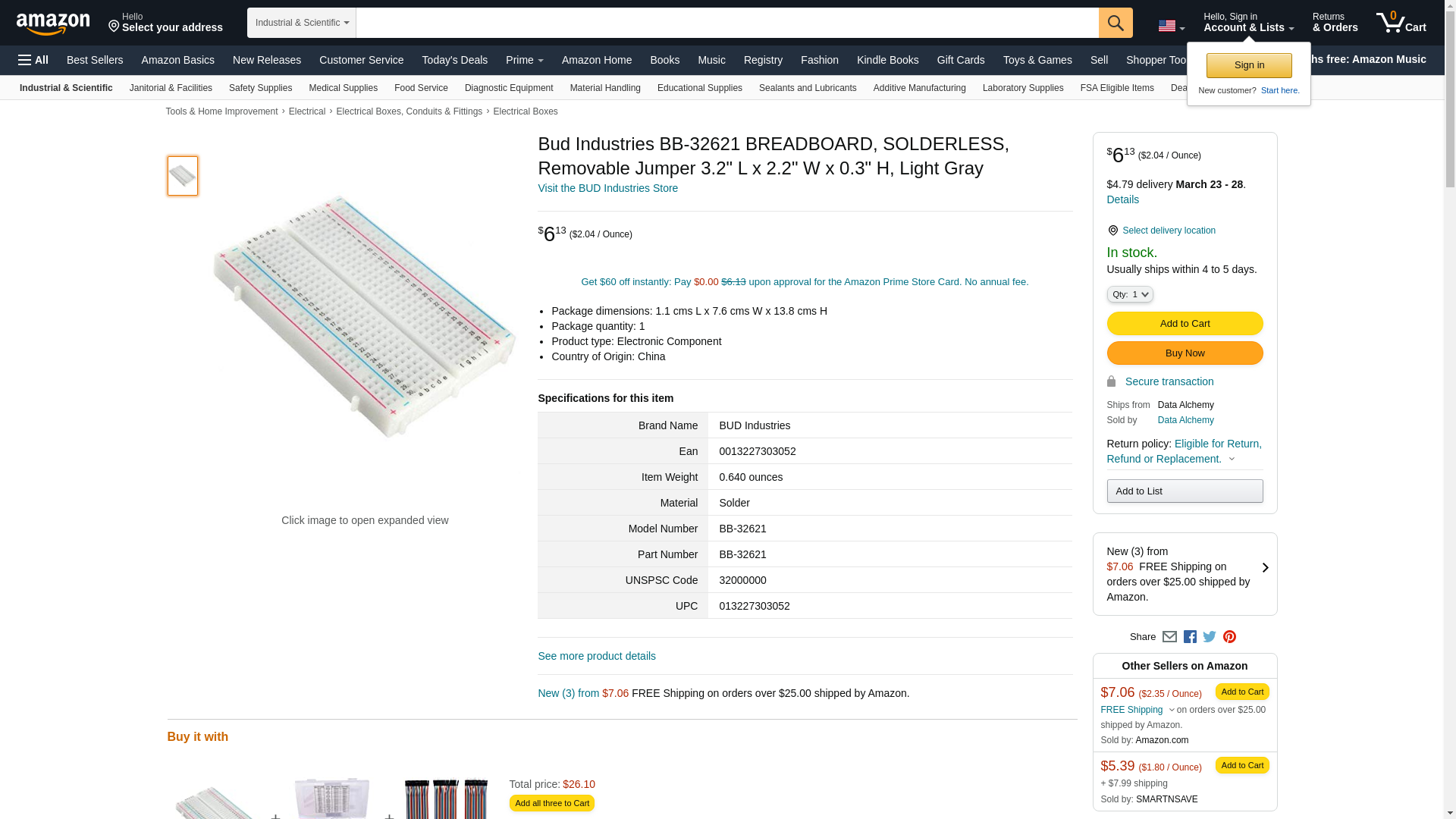Go to the Amazon logo home
This screenshot has height=819, width=1456.
(x=53, y=24)
